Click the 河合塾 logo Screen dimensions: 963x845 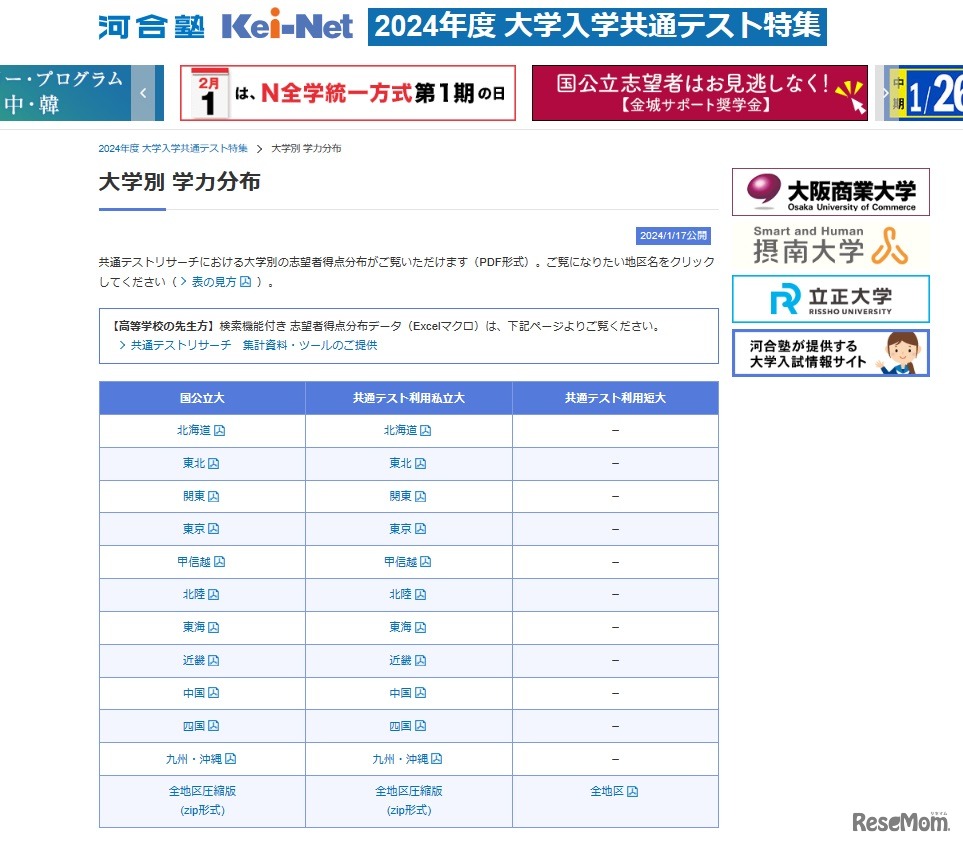(152, 27)
